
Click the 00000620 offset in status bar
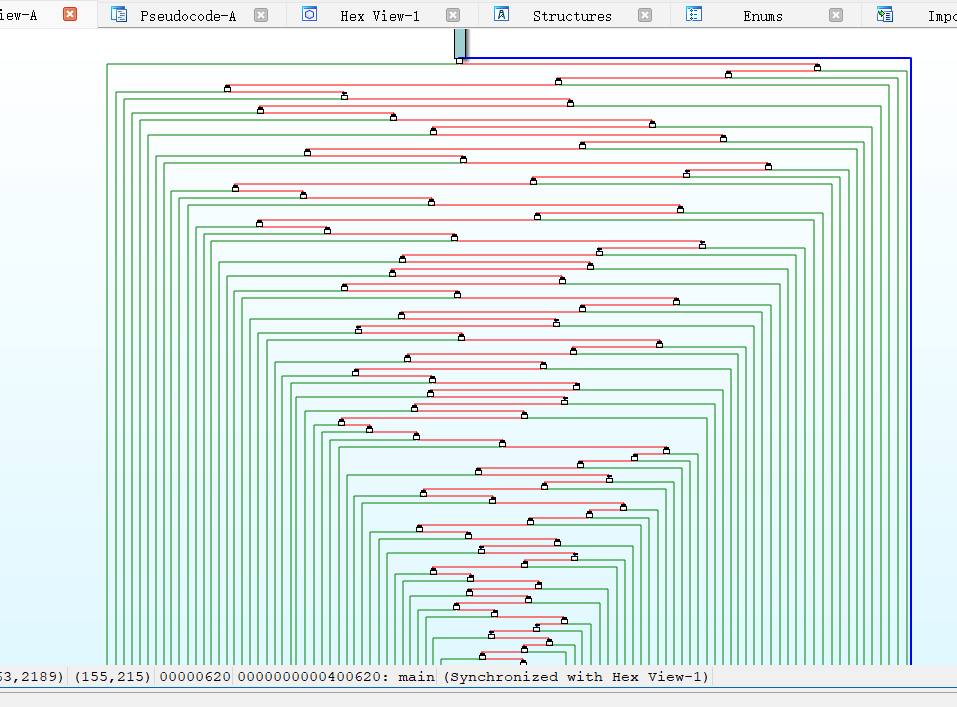click(195, 677)
